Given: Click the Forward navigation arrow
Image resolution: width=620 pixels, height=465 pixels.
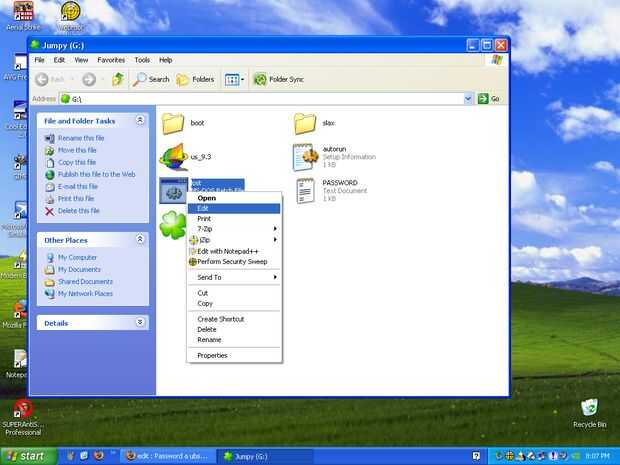Looking at the screenshot, I should 89,79.
